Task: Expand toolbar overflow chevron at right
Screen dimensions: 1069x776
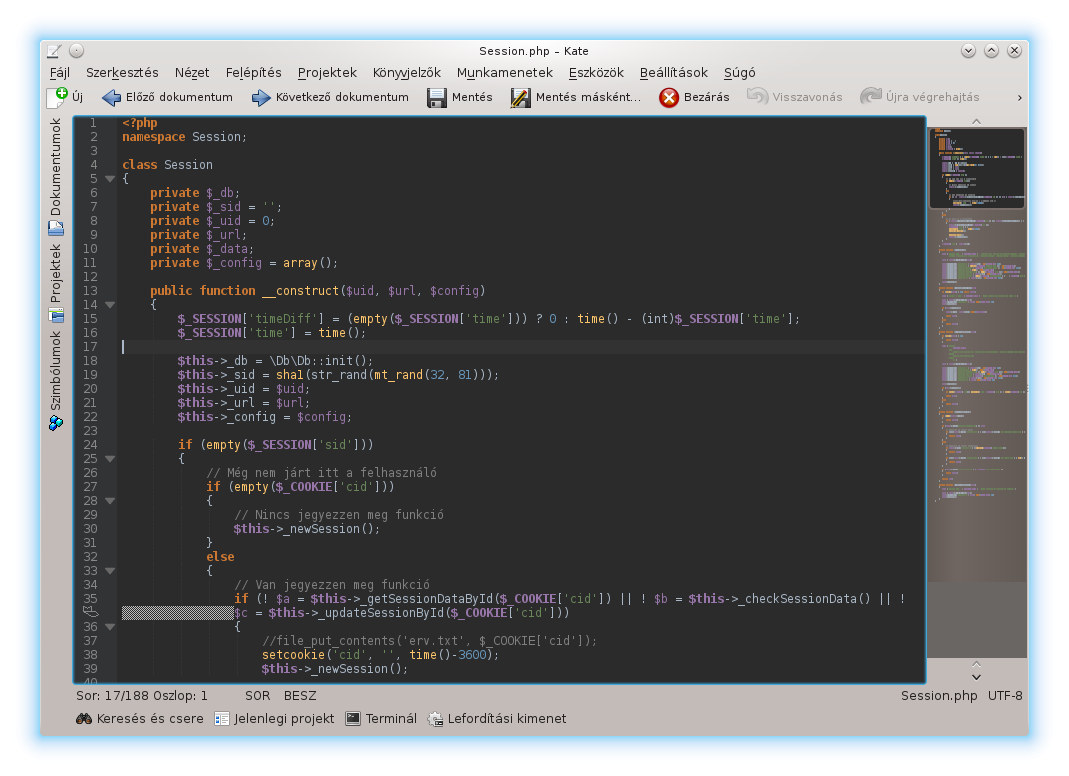Action: tap(1019, 98)
